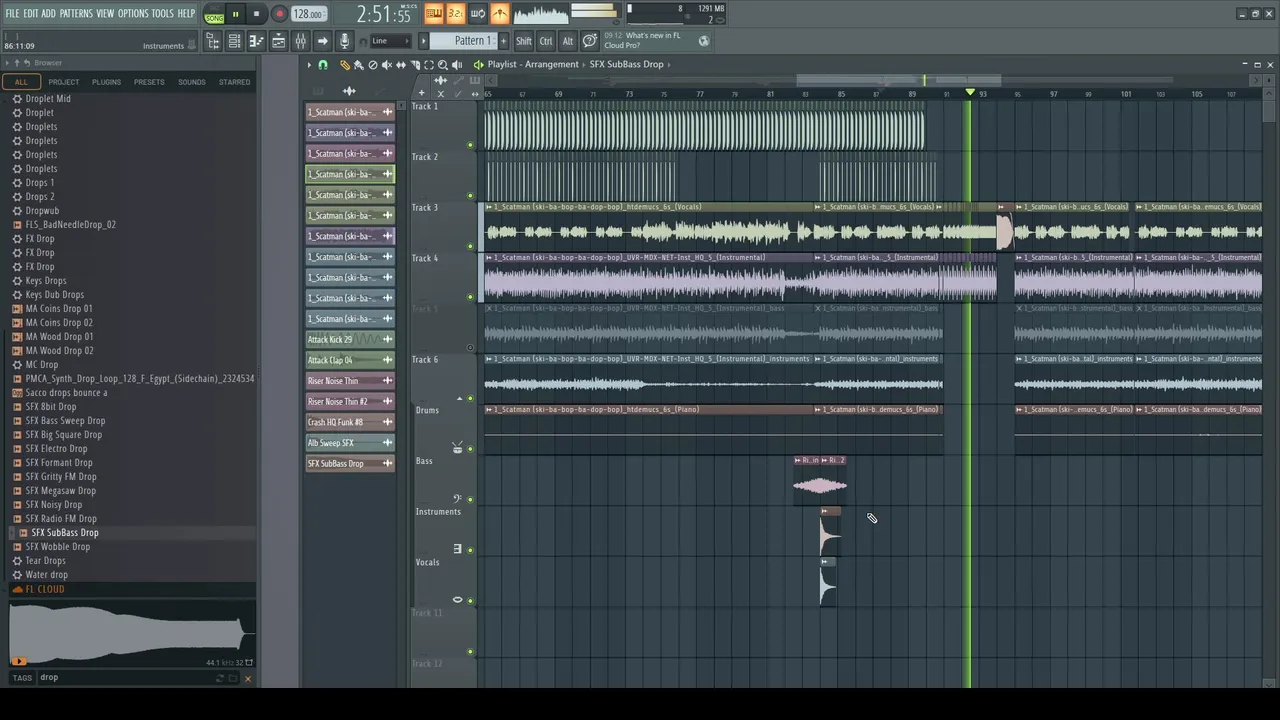Mute the Drums track green dot
This screenshot has height=720, width=1280.
point(470,449)
